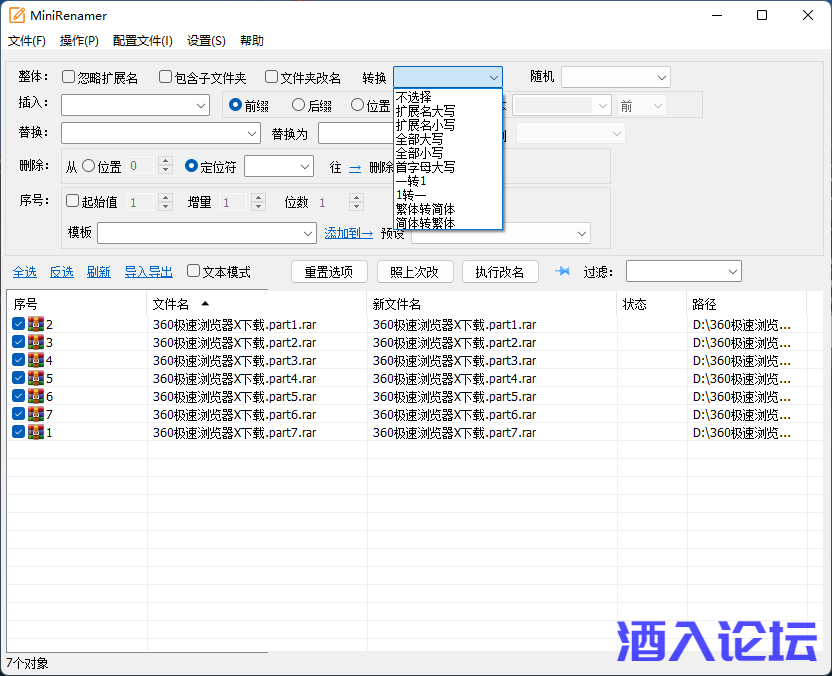Click the sort arrow in 文件名 column header
The height and width of the screenshot is (676, 832).
coord(205,303)
